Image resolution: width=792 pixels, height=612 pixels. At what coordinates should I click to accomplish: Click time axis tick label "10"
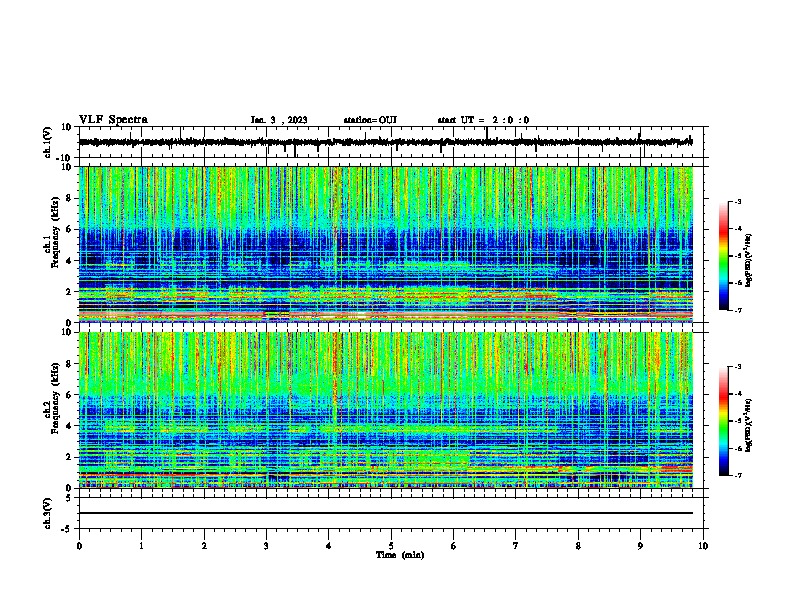click(703, 546)
